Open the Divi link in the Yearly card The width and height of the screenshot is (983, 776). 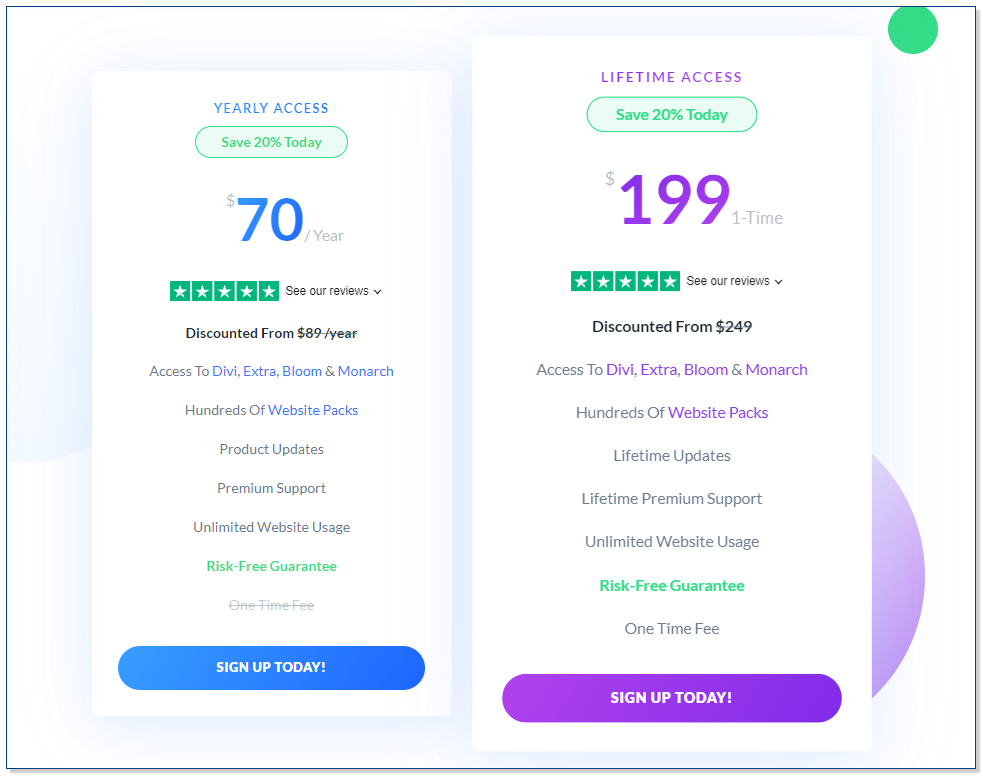click(x=224, y=370)
